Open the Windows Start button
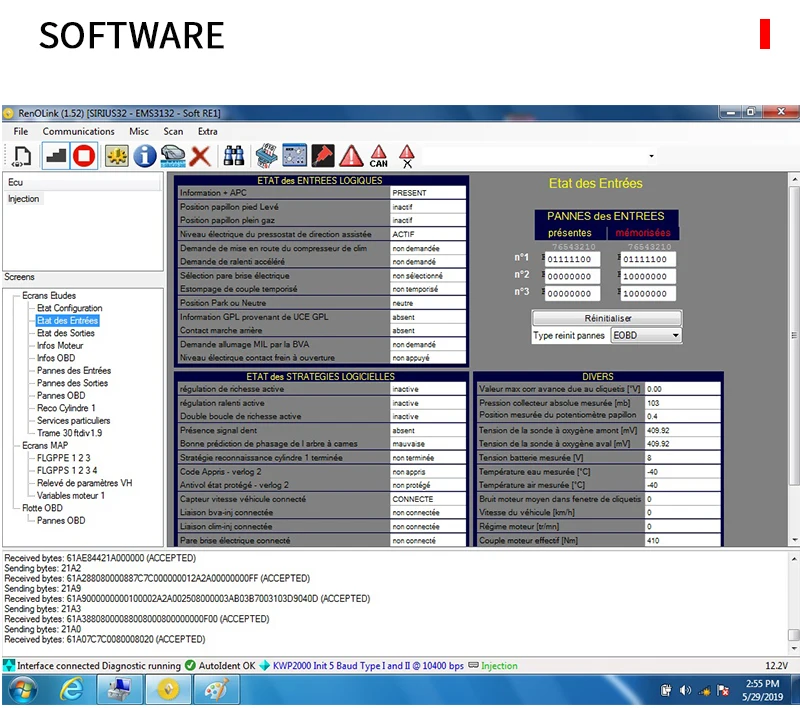This screenshot has width=800, height=708. (x=23, y=691)
